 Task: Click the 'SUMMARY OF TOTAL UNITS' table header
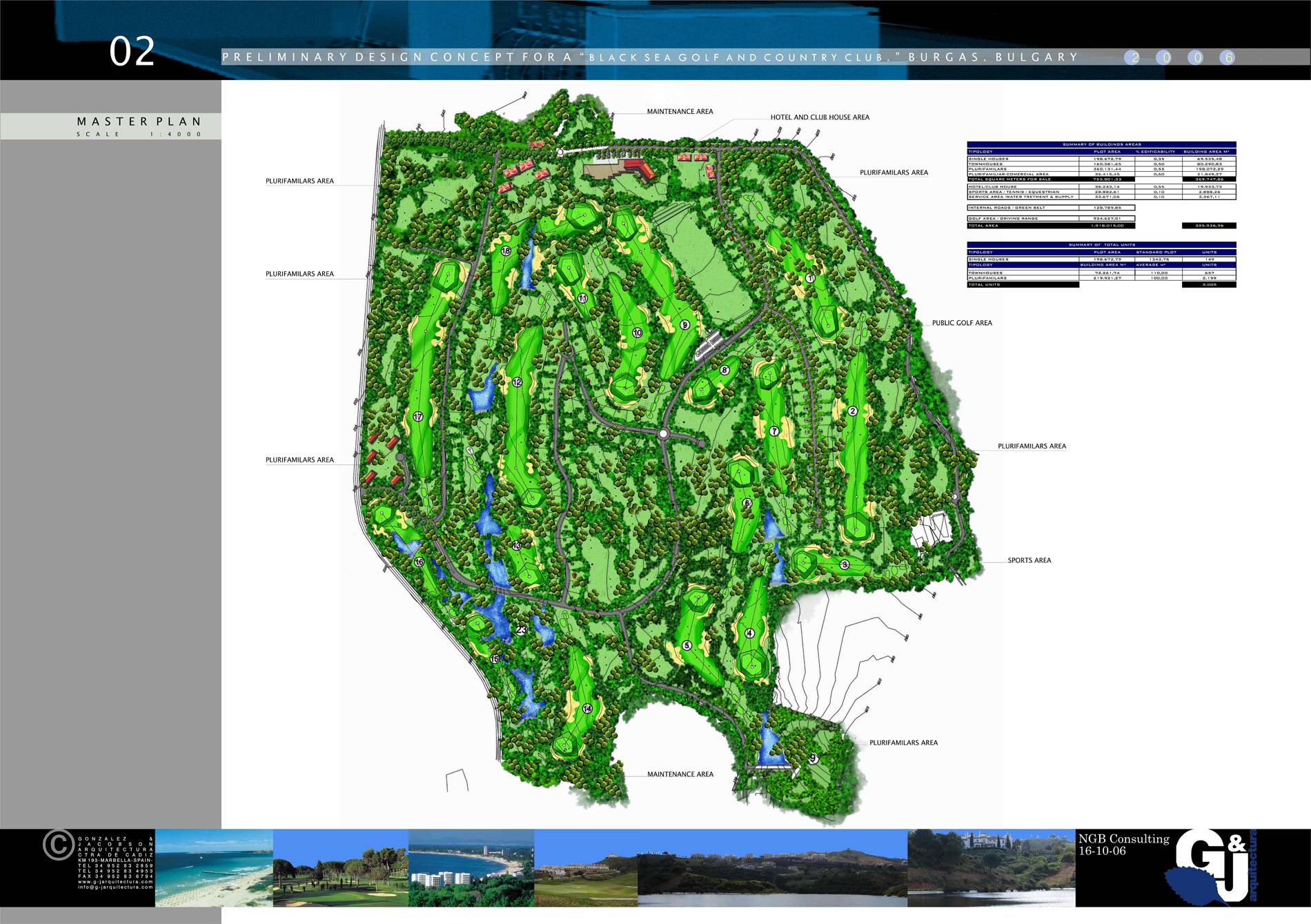pos(1101,245)
